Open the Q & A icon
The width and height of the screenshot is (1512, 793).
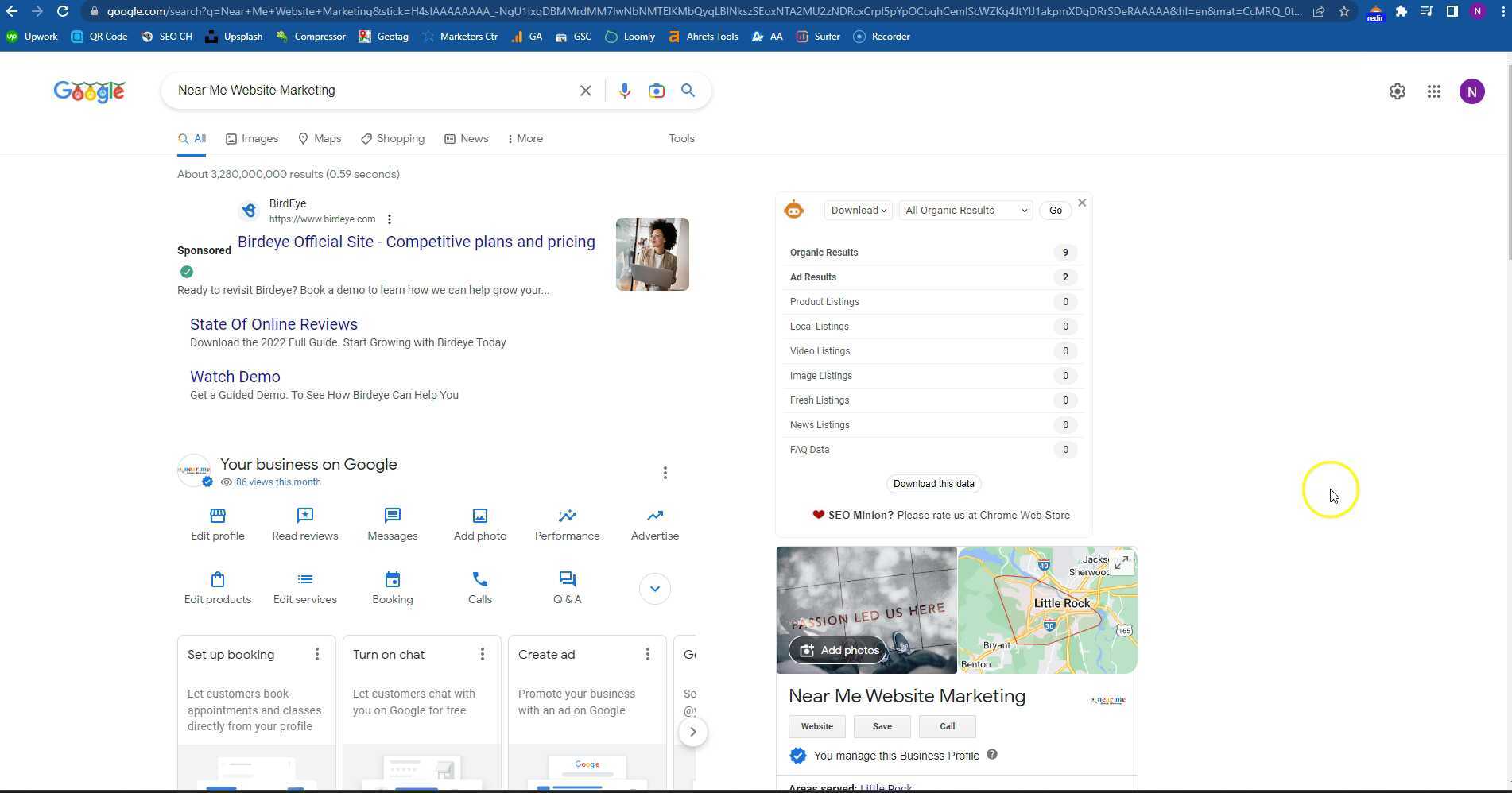pyautogui.click(x=567, y=579)
